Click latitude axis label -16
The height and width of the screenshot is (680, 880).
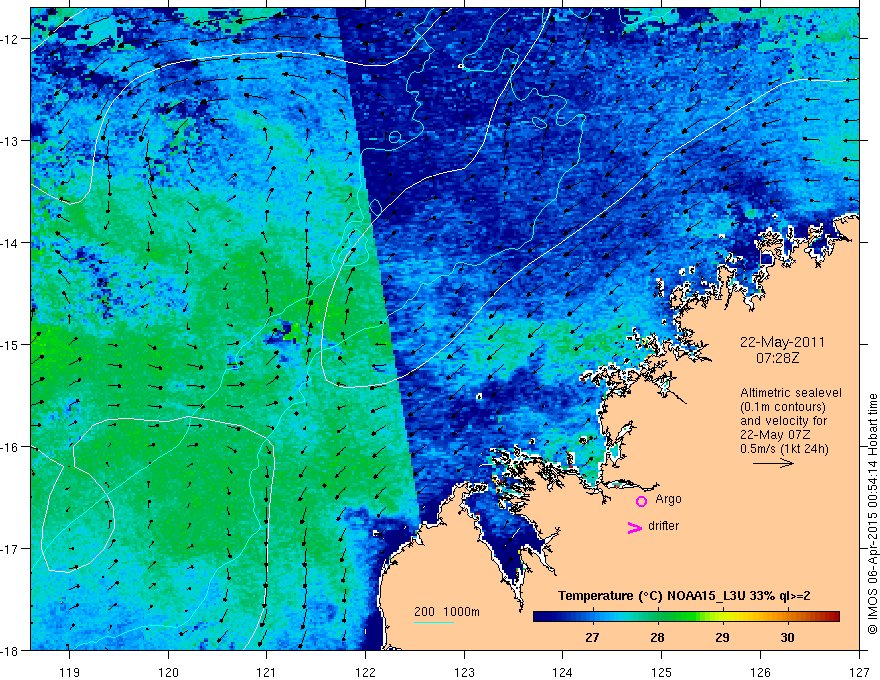[x=11, y=447]
